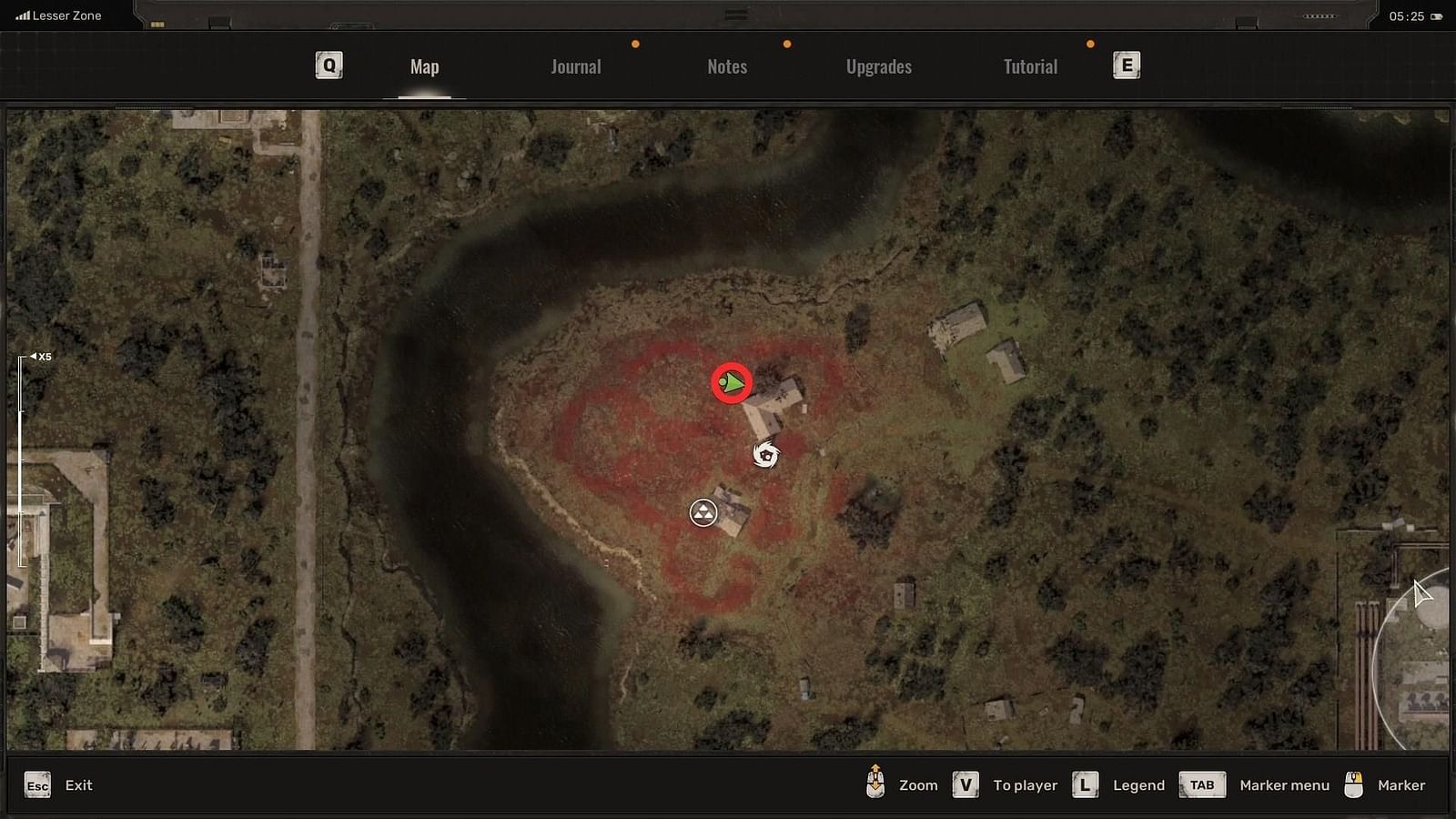The width and height of the screenshot is (1456, 819).
Task: Click the Marker mouse icon in bottom bar
Action: (1354, 783)
